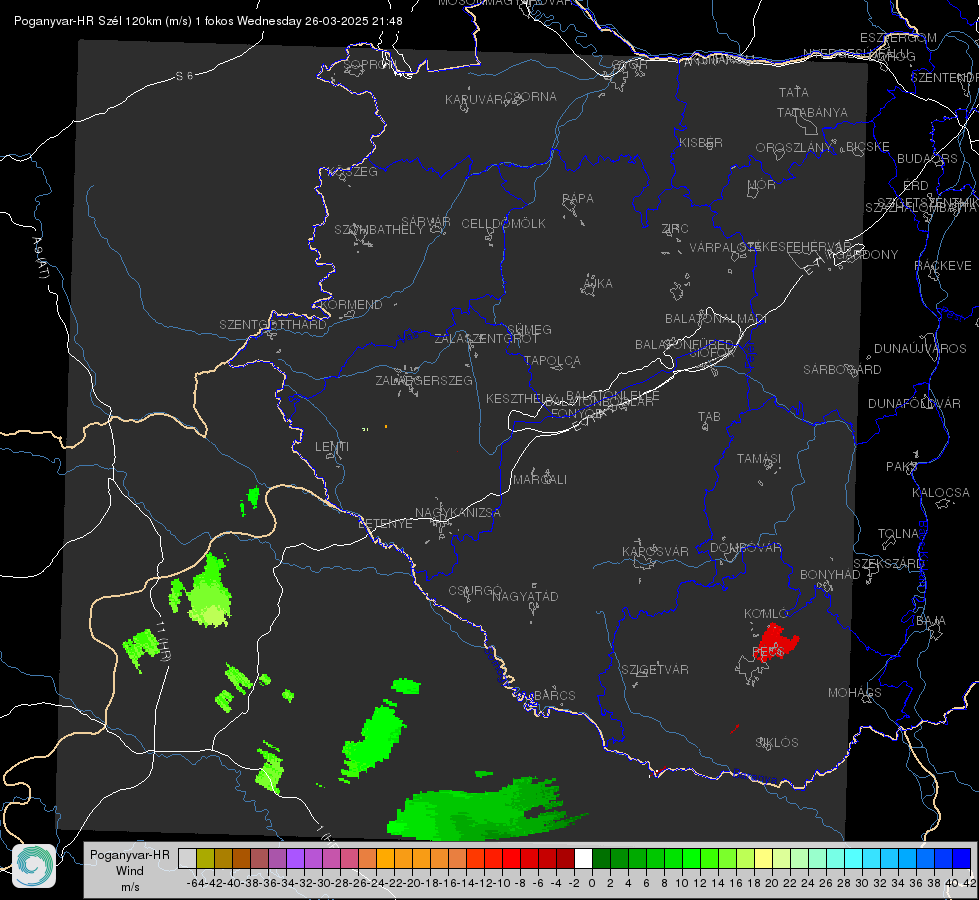Select the LENTI town label
This screenshot has width=979, height=900.
click(332, 447)
